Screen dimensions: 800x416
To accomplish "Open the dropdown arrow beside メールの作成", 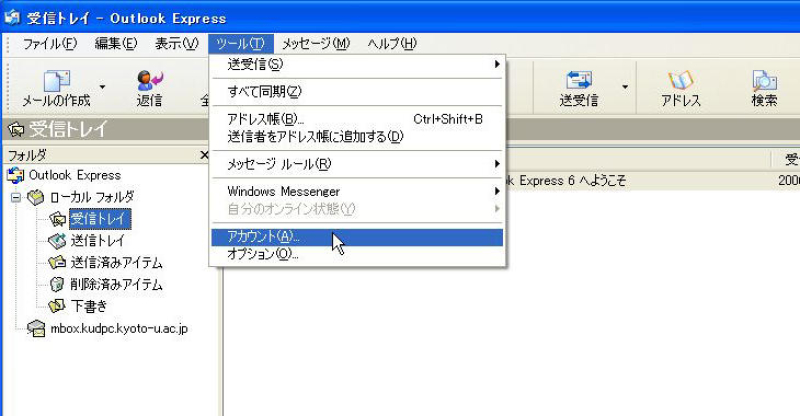I will [x=103, y=87].
